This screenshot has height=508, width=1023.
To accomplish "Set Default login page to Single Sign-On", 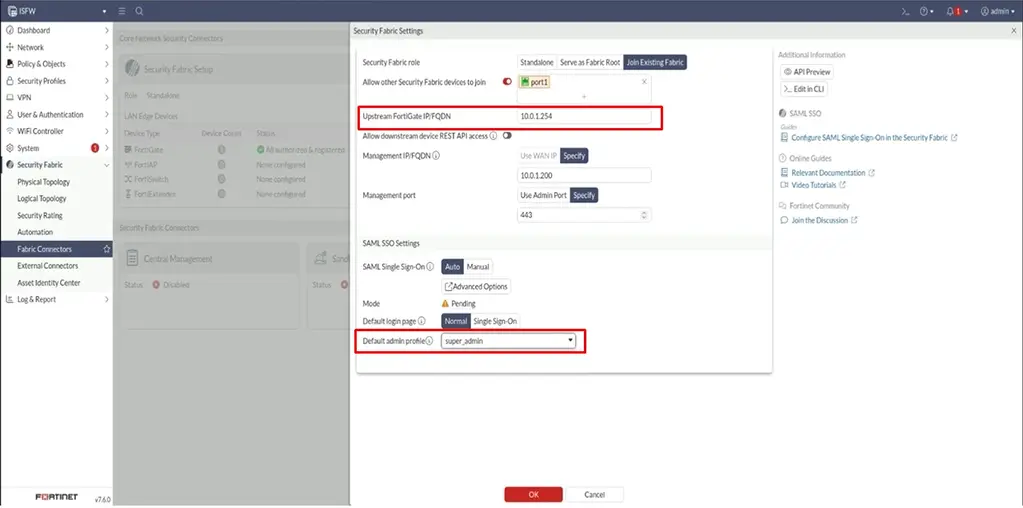I will click(x=495, y=321).
